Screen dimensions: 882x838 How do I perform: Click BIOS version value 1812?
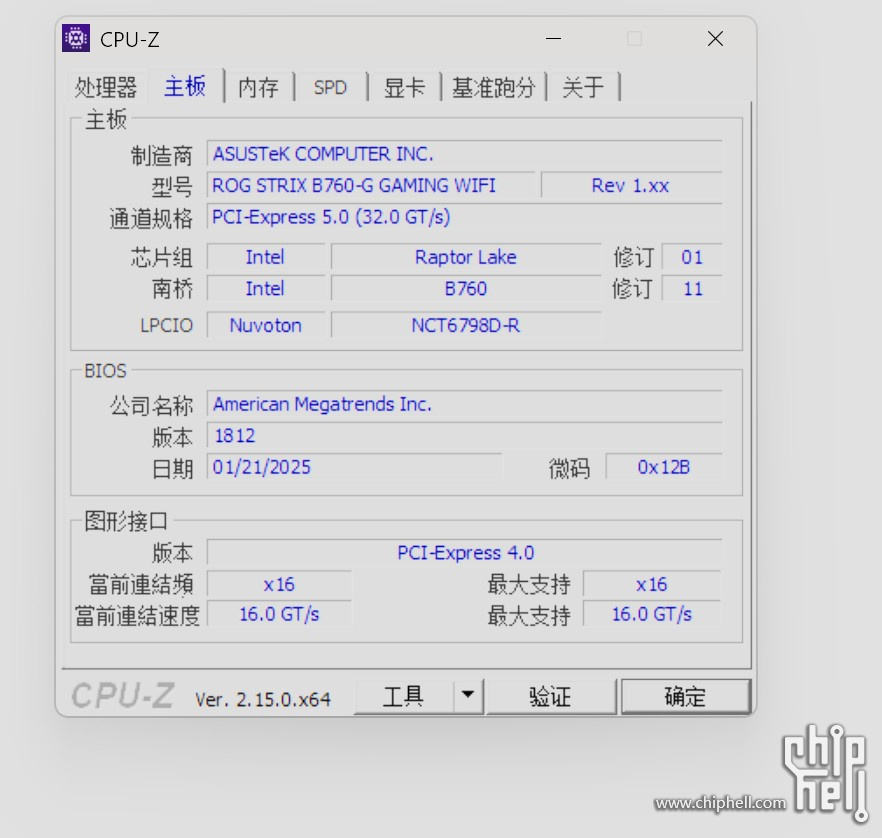pos(465,436)
